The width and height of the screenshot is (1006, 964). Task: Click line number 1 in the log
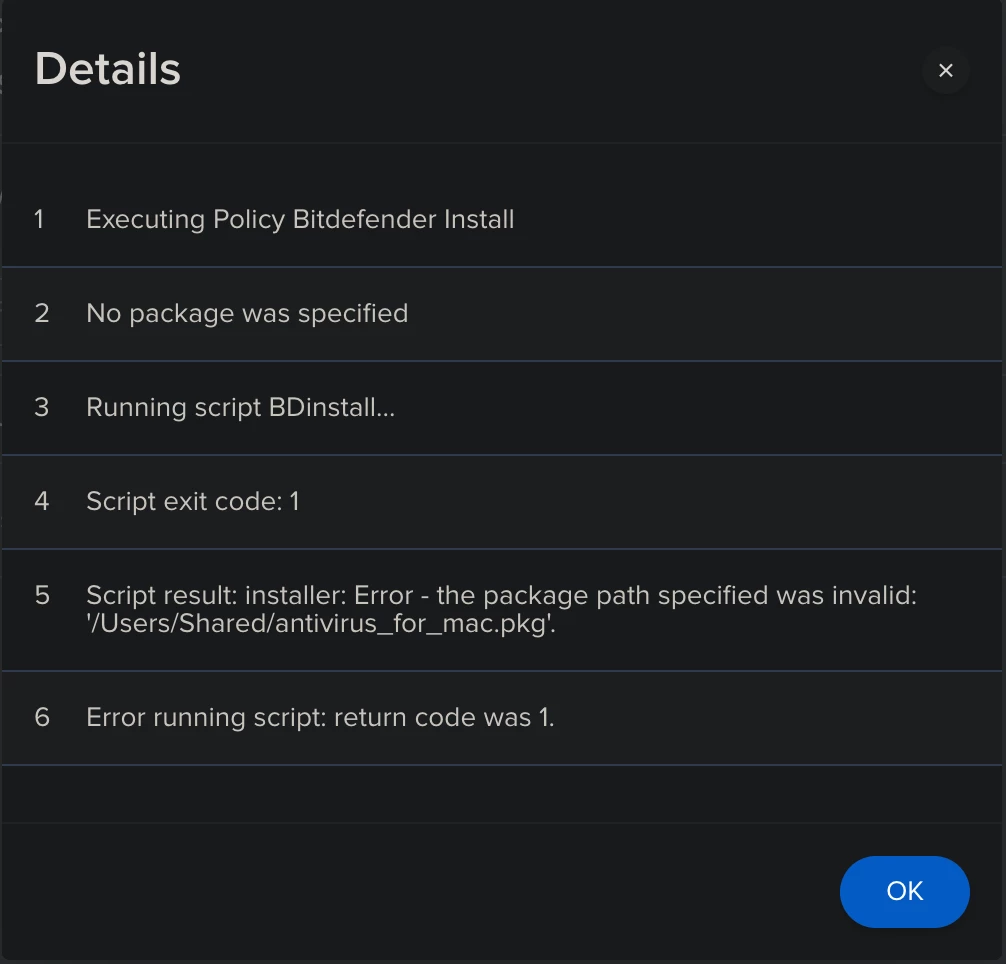tap(39, 219)
